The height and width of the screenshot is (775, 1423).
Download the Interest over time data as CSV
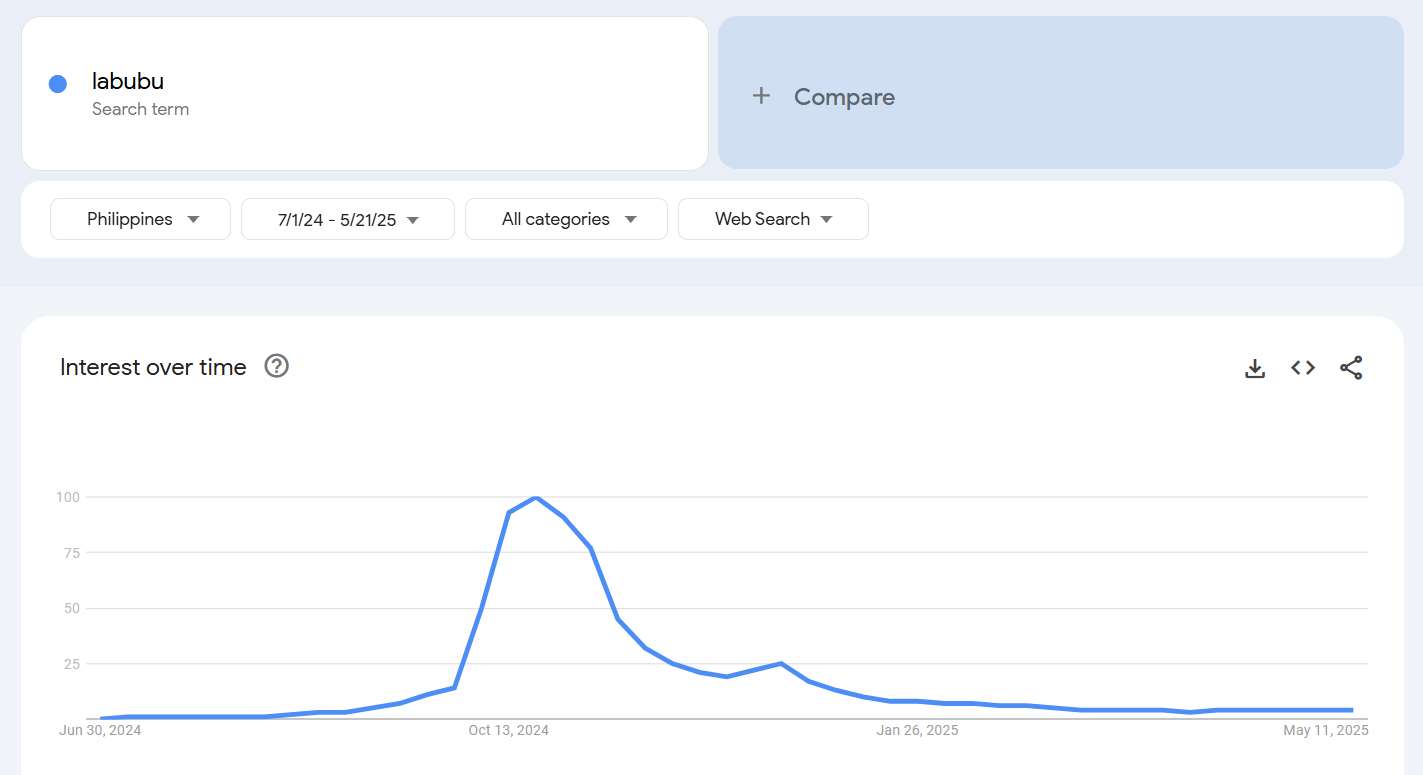click(1255, 368)
